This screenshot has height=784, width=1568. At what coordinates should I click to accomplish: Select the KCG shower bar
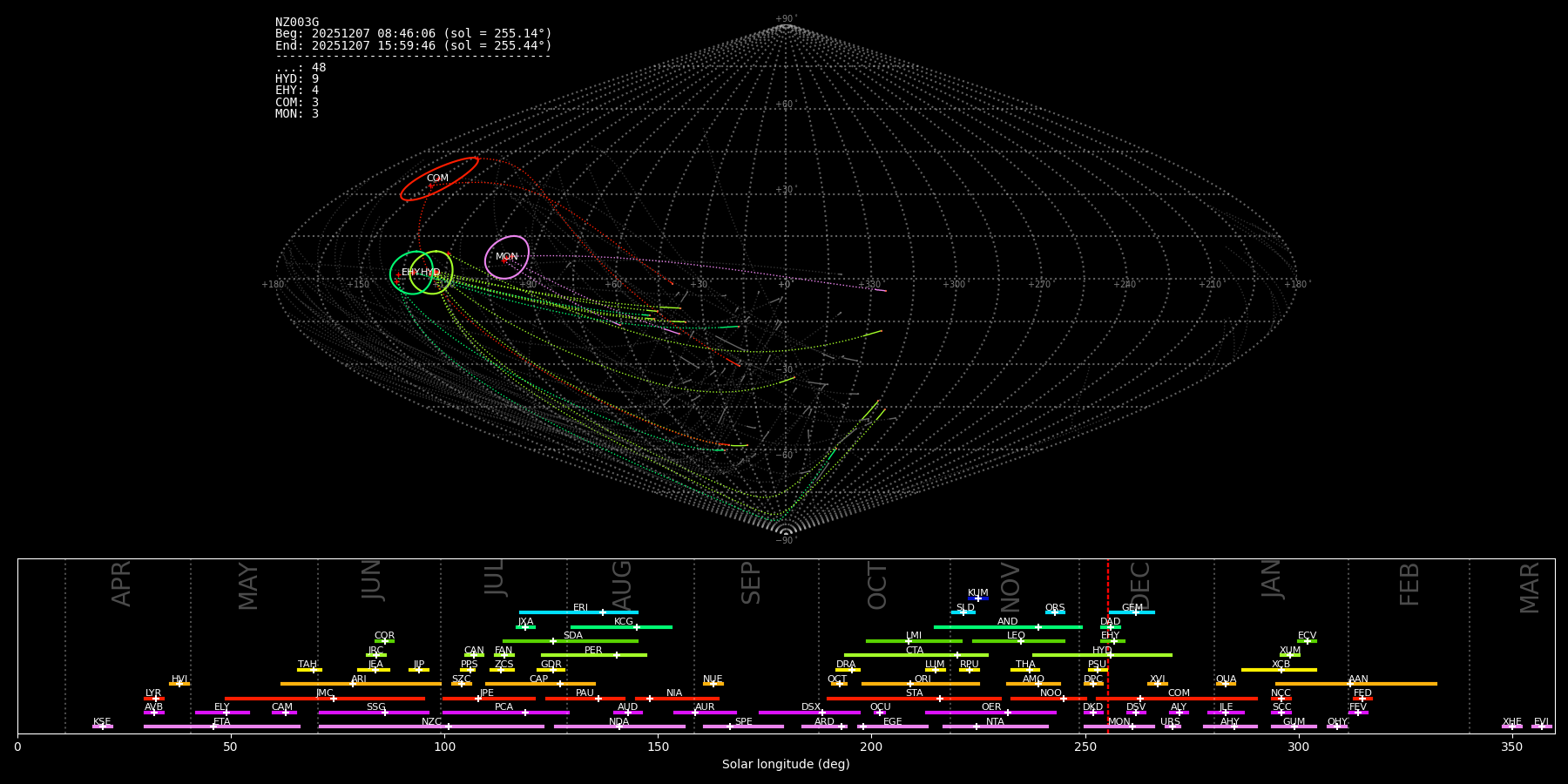point(621,627)
